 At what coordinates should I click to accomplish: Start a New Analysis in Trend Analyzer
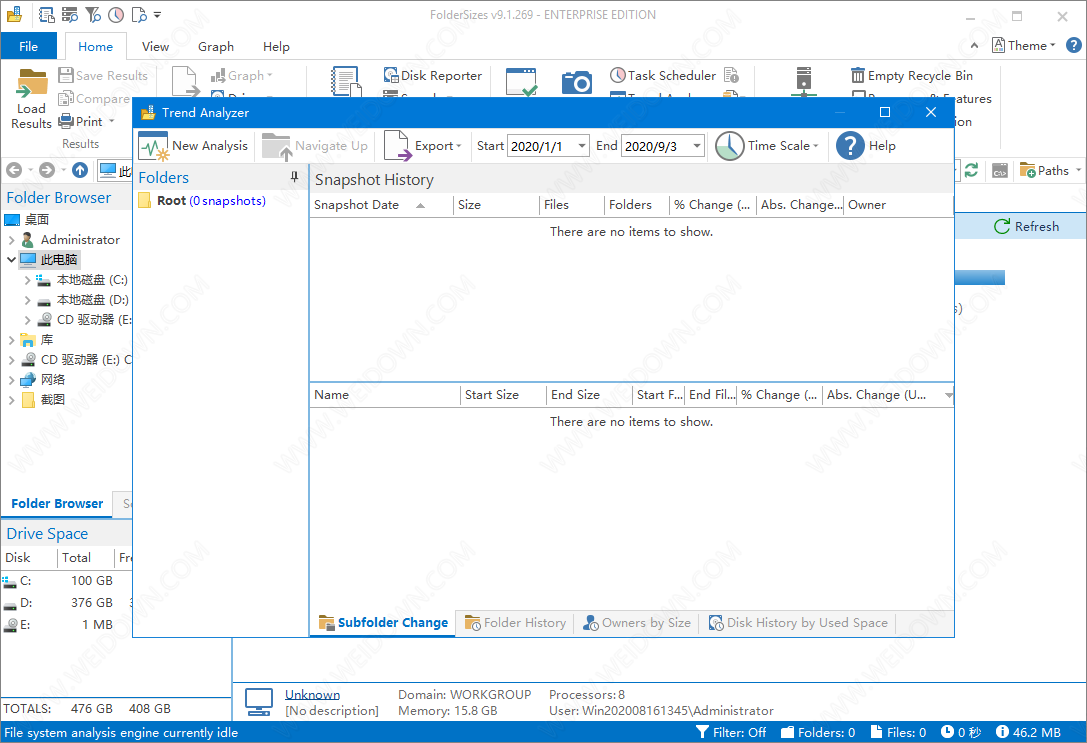click(193, 146)
